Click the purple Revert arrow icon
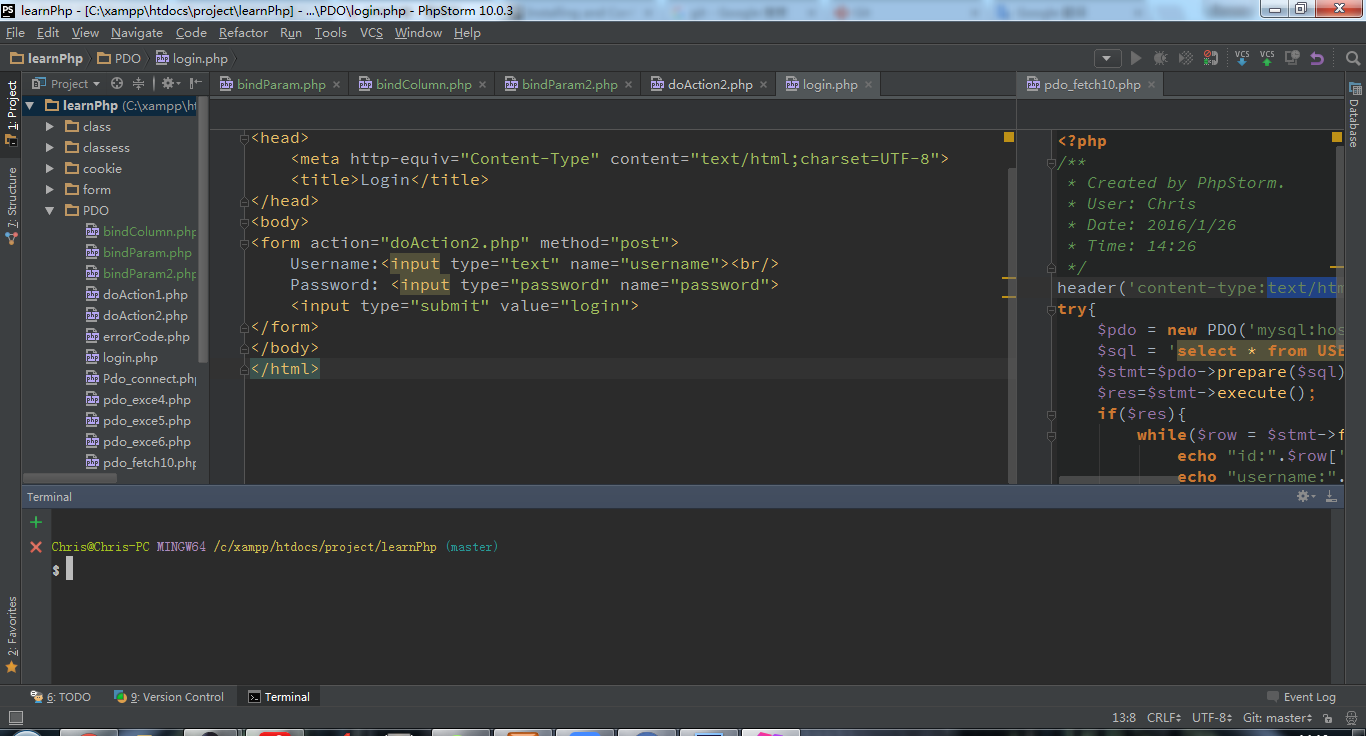This screenshot has height=736, width=1366. 1317,58
